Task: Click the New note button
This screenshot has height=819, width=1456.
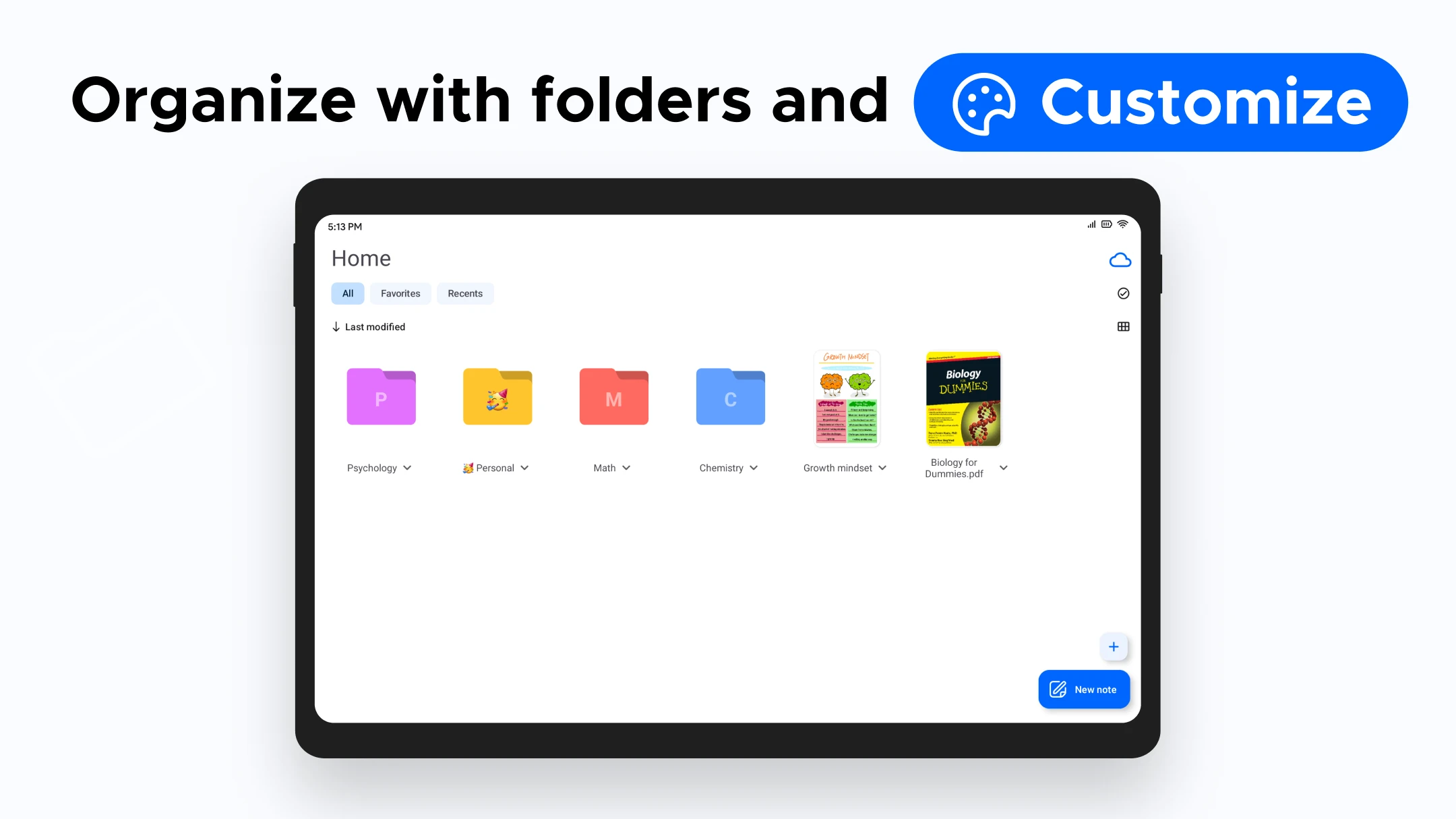Action: (x=1084, y=689)
